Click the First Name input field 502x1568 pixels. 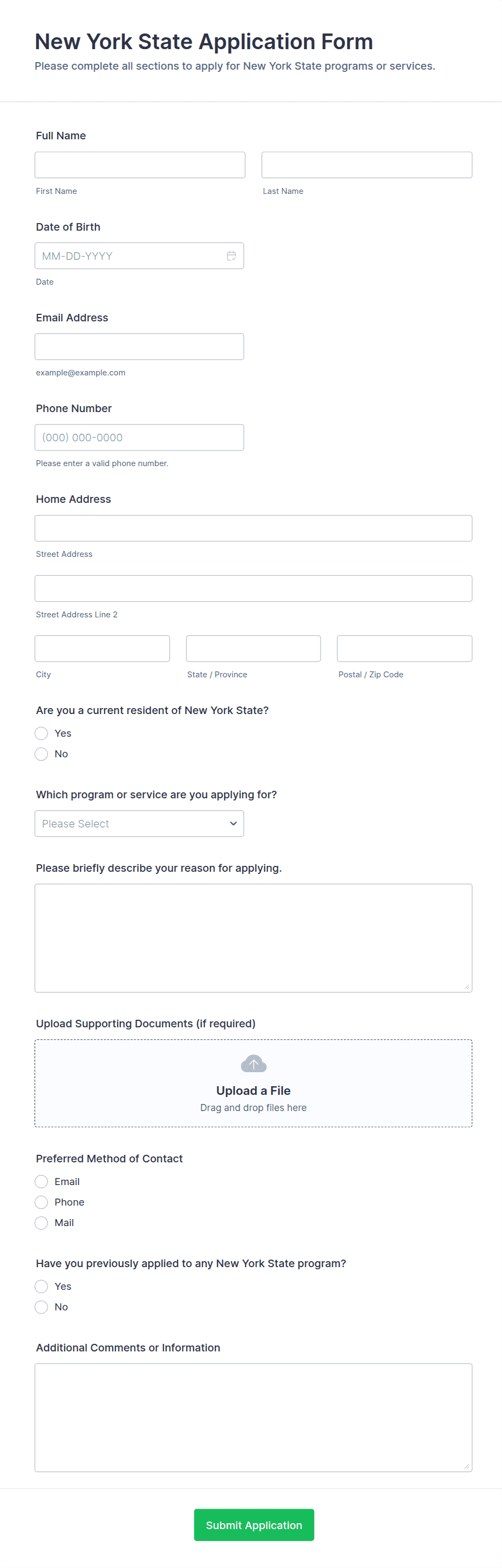click(139, 164)
